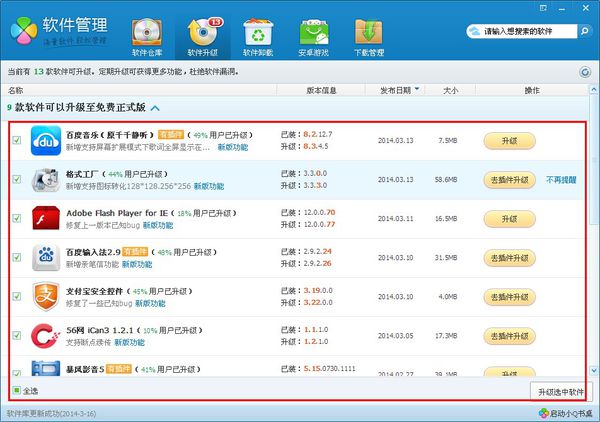
Task: Uncheck the 格式工厂 checkbox
Action: (16, 179)
